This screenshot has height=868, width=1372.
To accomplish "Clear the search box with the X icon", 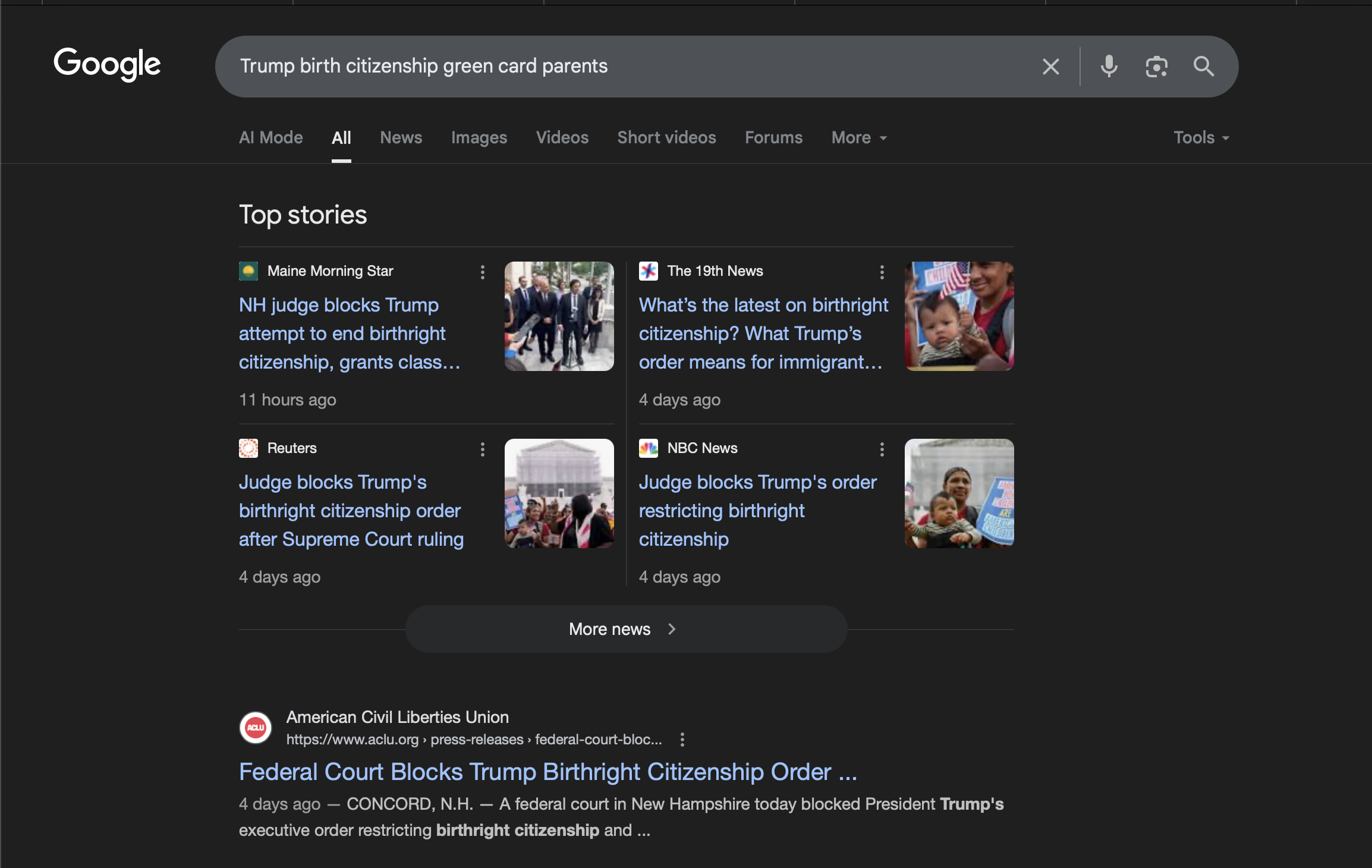I will coord(1050,67).
